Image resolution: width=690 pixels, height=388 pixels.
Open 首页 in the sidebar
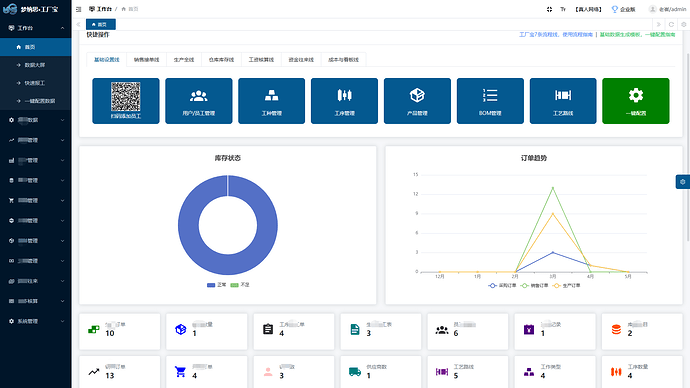pyautogui.click(x=36, y=47)
